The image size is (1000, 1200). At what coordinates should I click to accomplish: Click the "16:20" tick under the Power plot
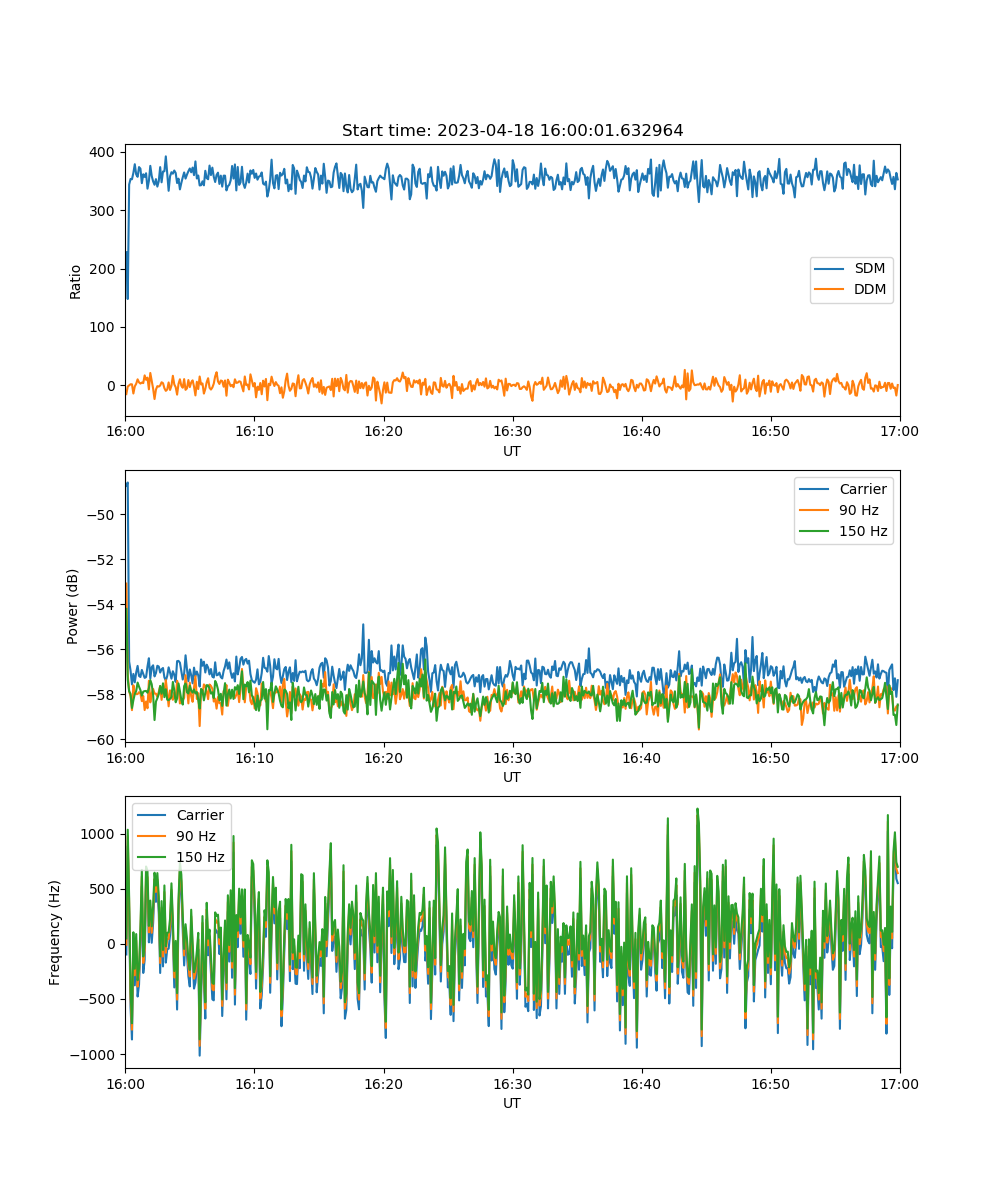383,757
